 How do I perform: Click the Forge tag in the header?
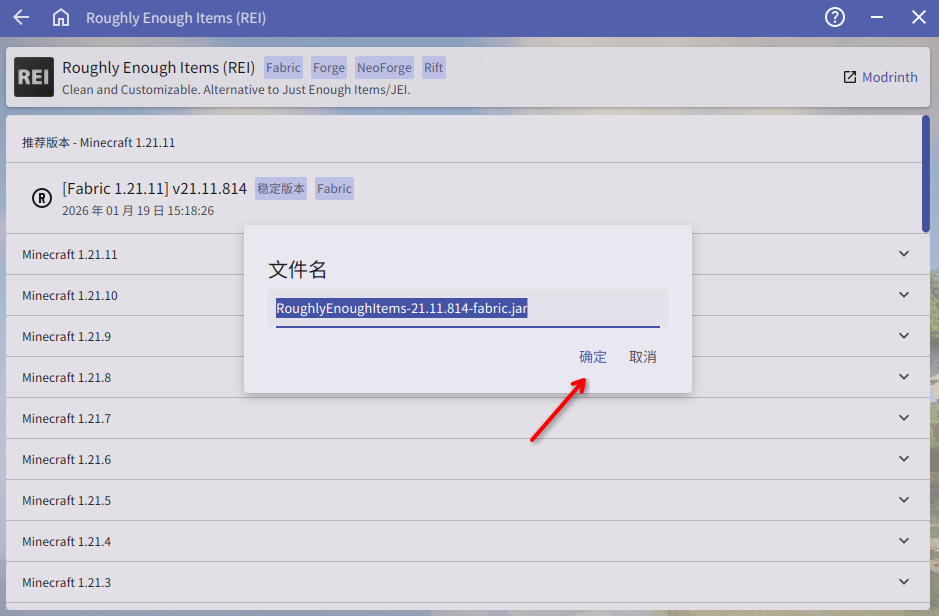coord(329,68)
